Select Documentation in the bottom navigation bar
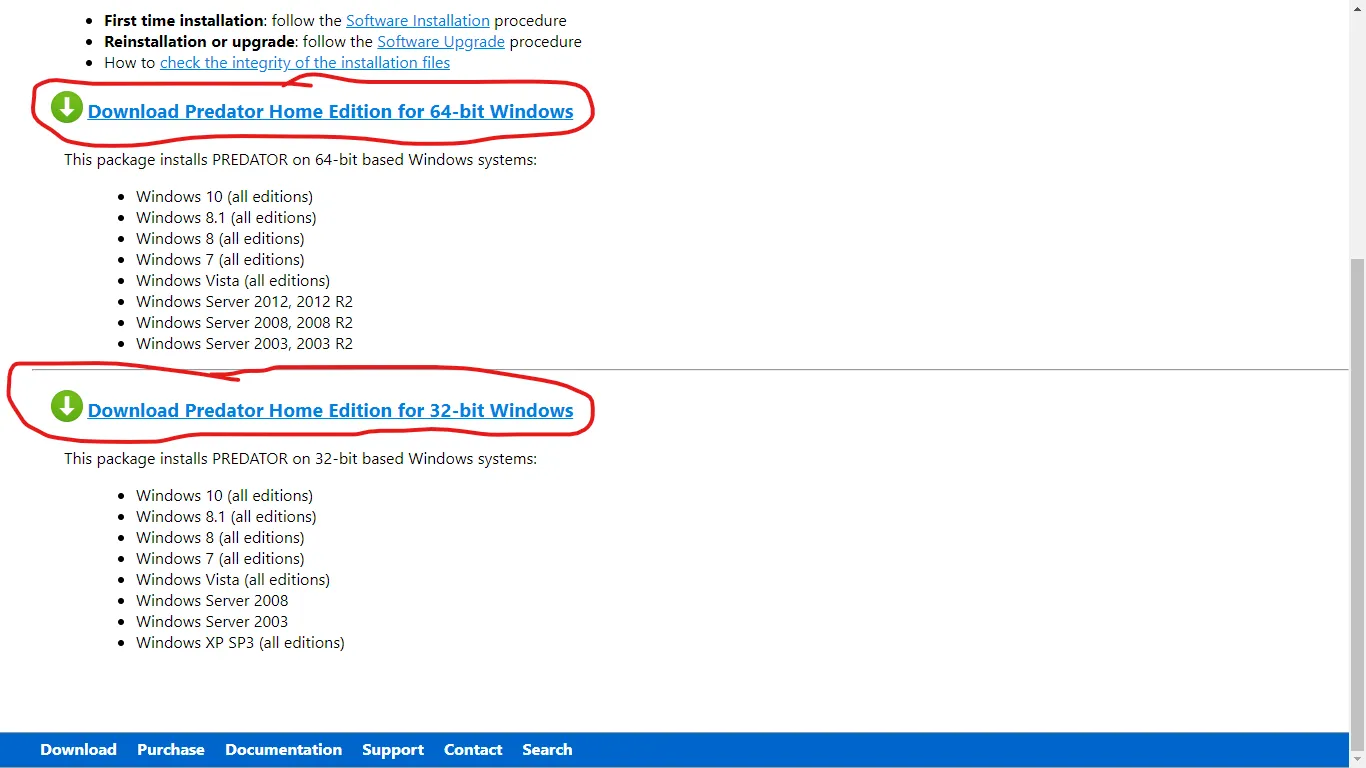1366x768 pixels. [283, 750]
